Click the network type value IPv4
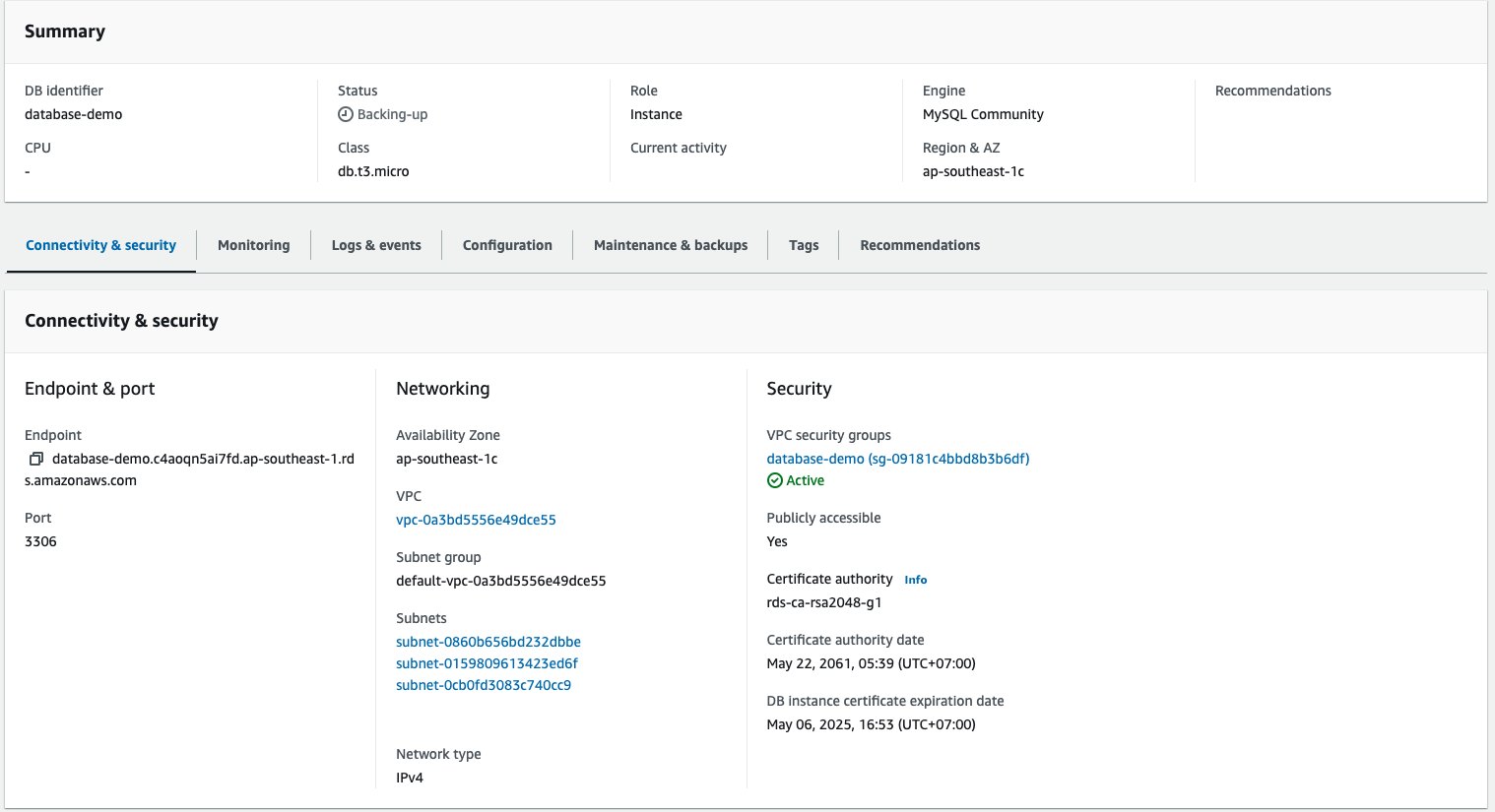Viewport: 1495px width, 812px height. click(x=410, y=778)
